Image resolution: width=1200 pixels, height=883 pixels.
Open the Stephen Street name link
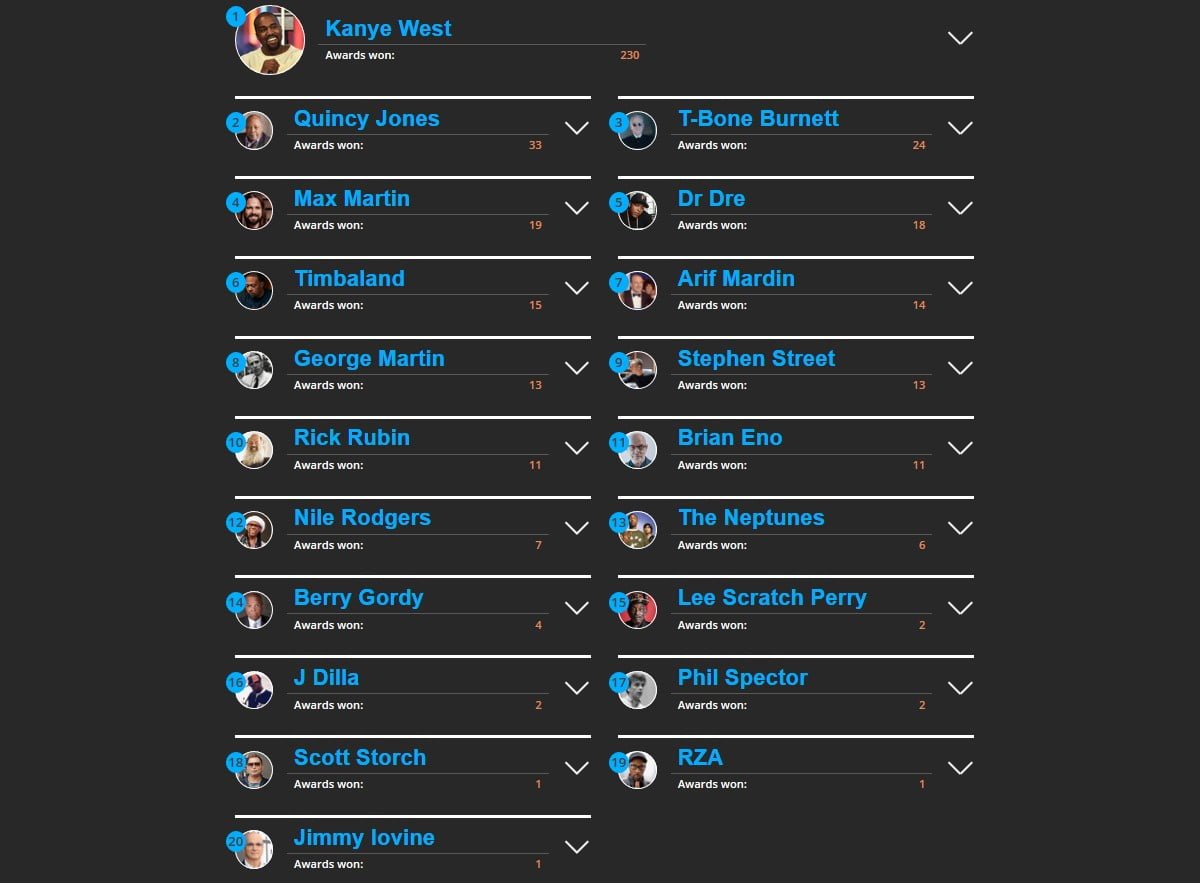coord(756,358)
